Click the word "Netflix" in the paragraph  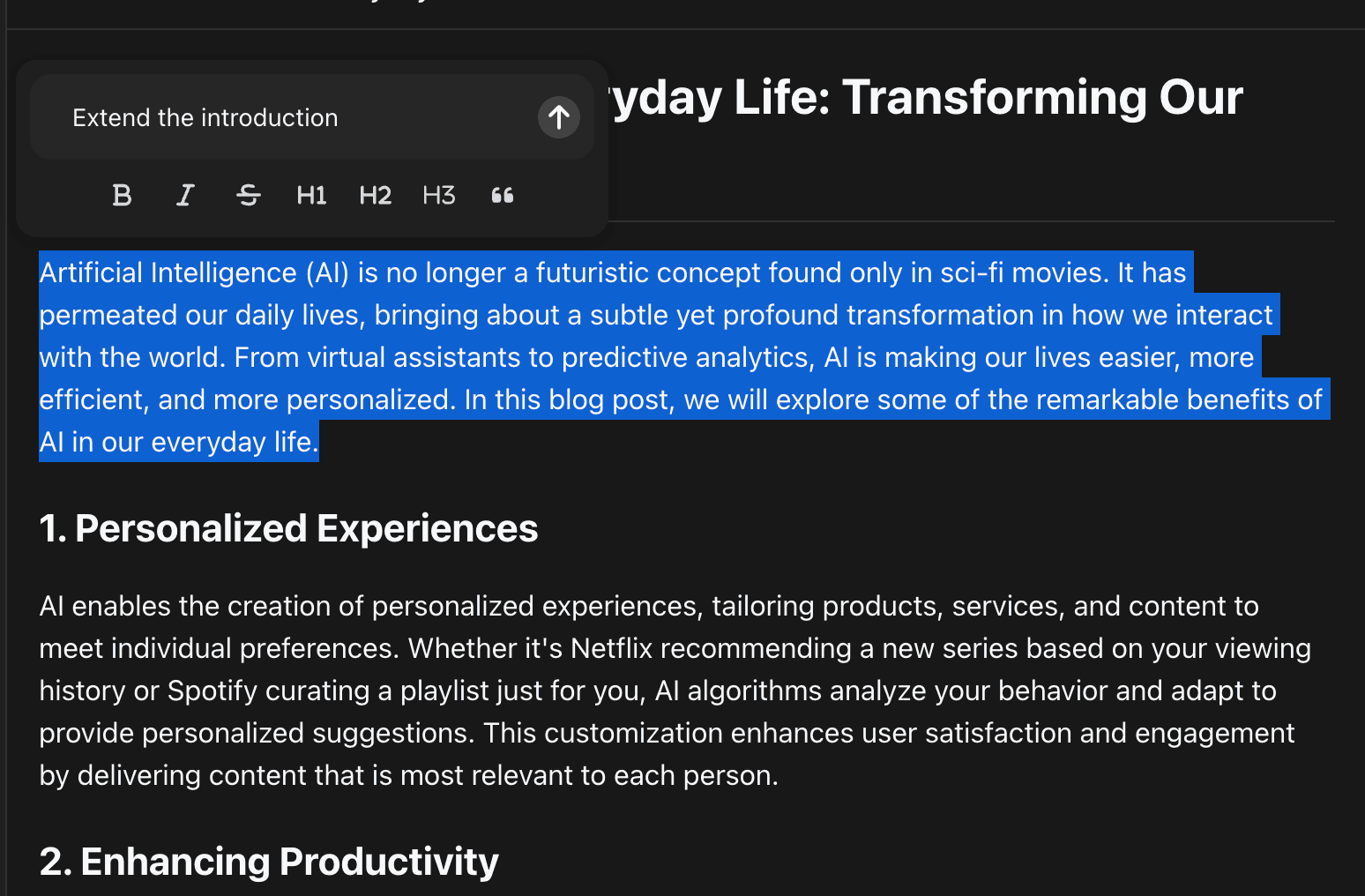[611, 649]
